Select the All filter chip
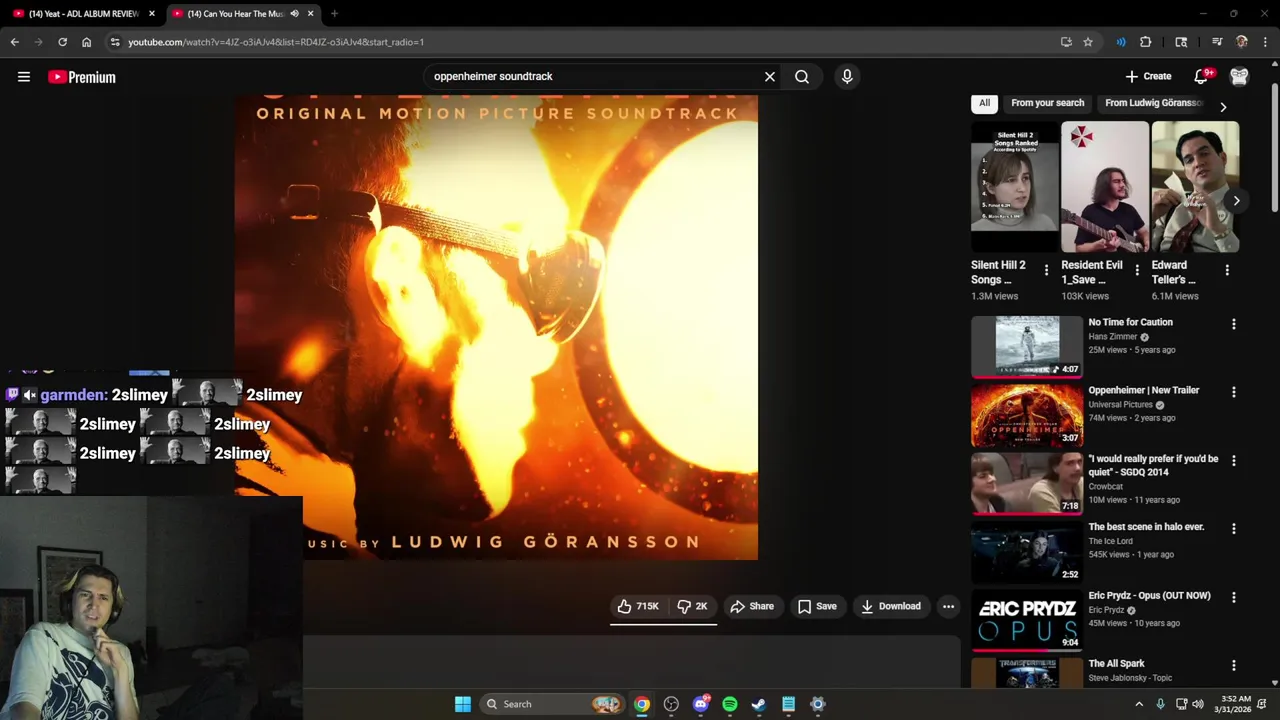1280x720 pixels. (984, 103)
